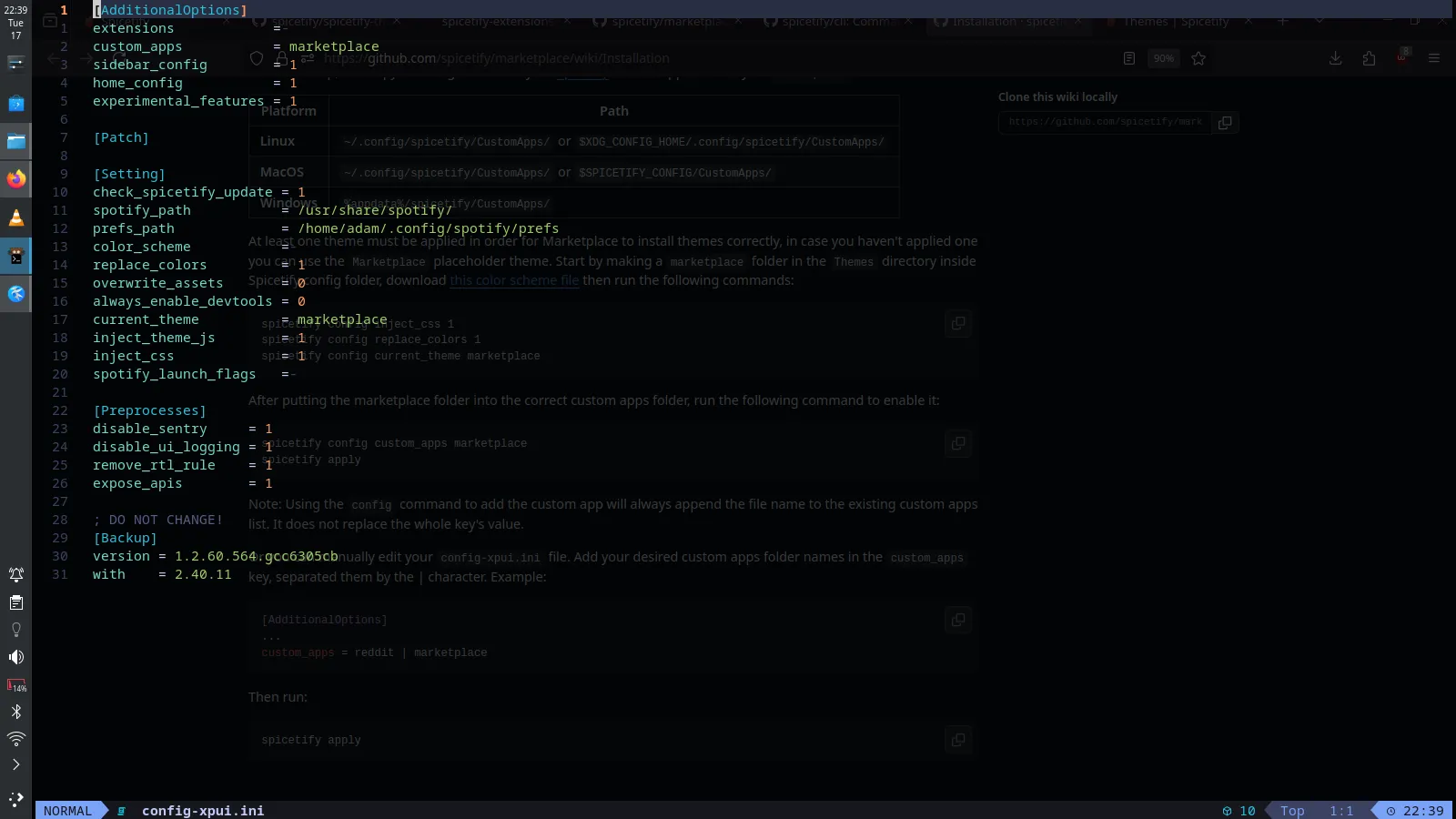Open the Bluetooth tray icon
1456x819 pixels.
[x=15, y=712]
